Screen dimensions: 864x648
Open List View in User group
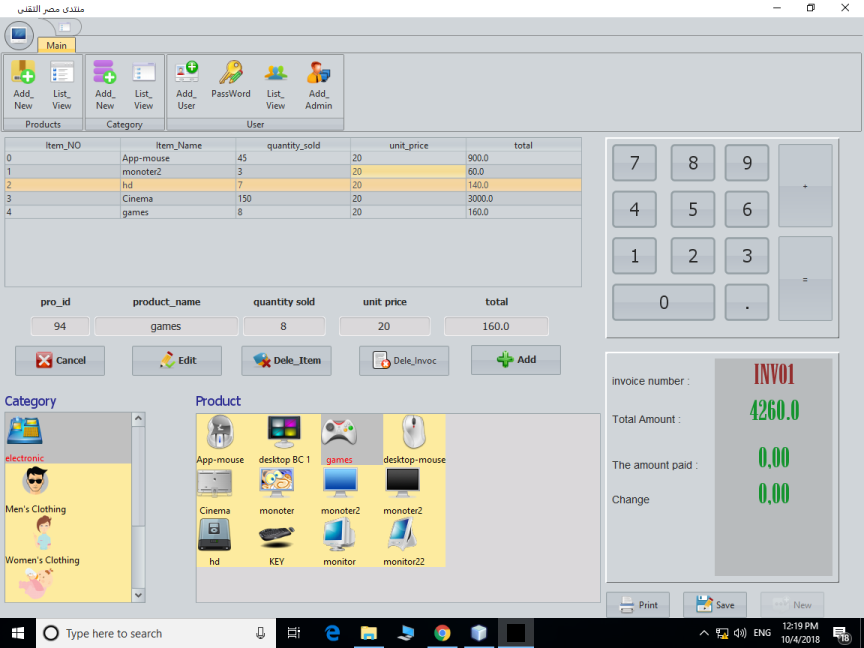click(275, 85)
